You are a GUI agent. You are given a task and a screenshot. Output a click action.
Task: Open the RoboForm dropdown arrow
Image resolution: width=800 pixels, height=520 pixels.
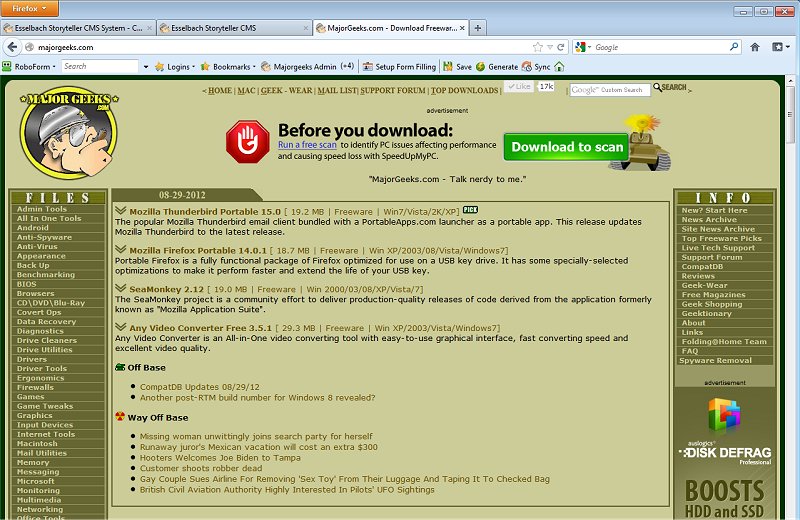tap(54, 66)
